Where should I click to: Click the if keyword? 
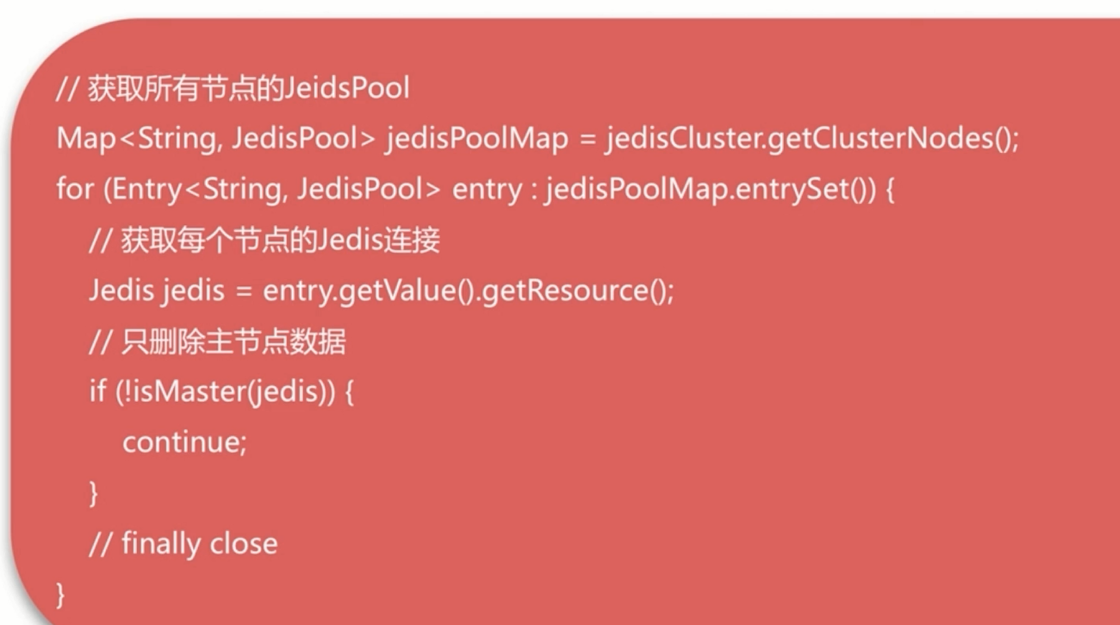[96, 392]
